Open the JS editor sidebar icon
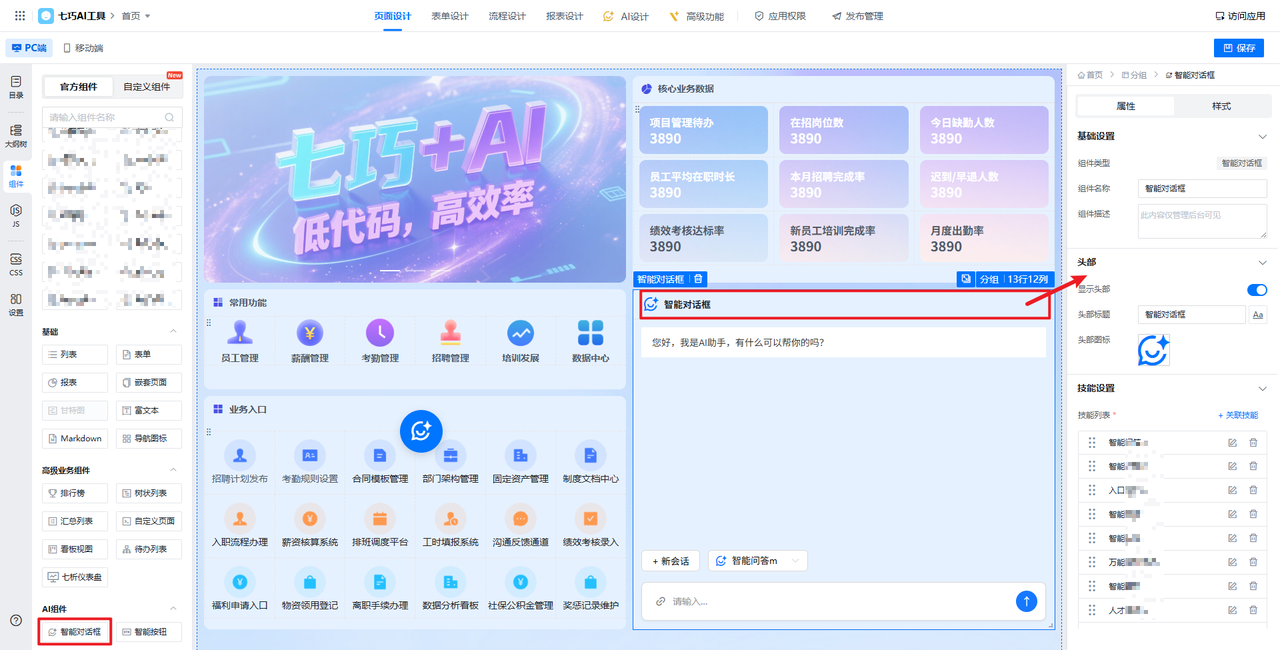 (x=15, y=216)
